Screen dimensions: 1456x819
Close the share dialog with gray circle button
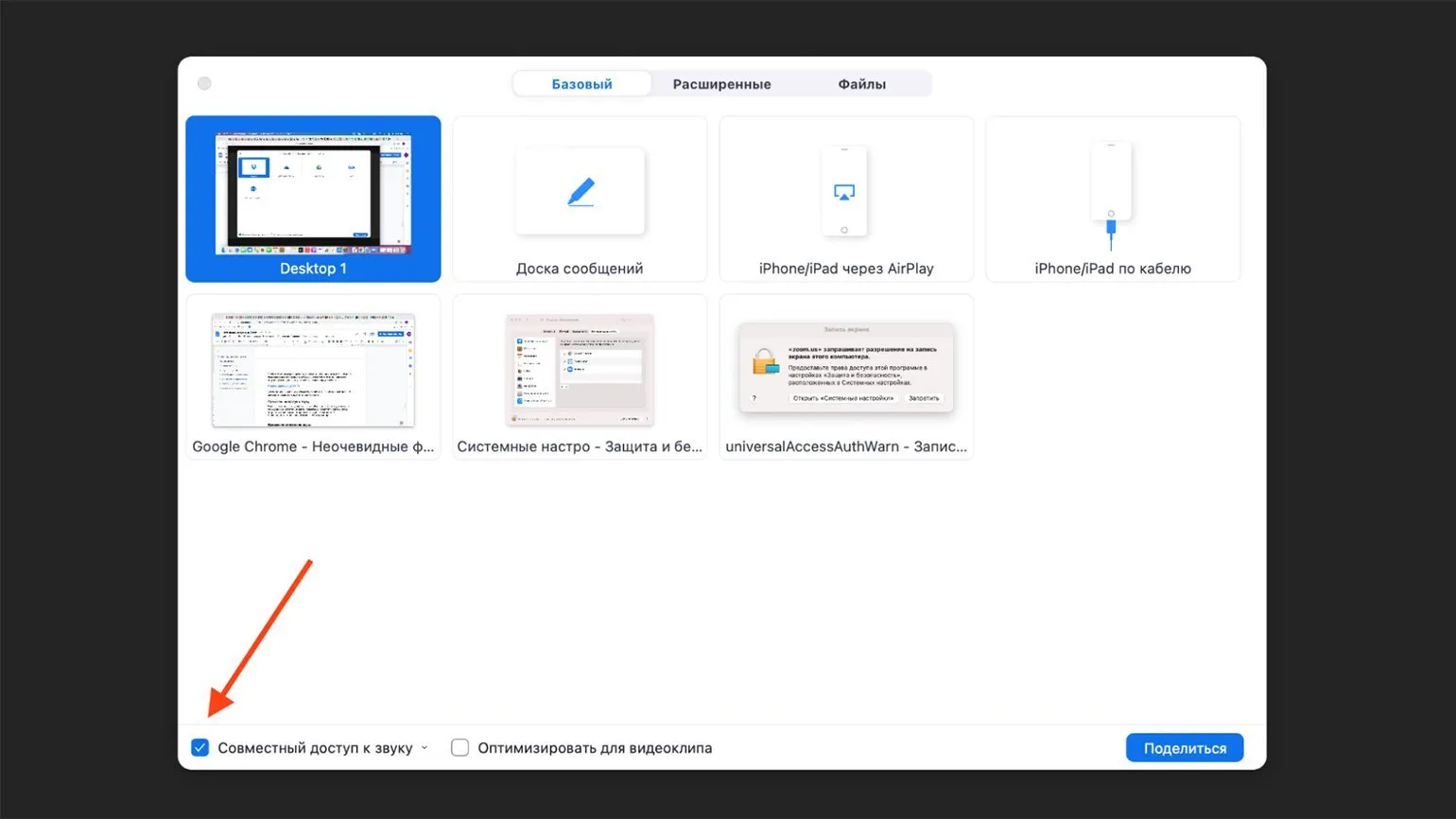coord(204,84)
